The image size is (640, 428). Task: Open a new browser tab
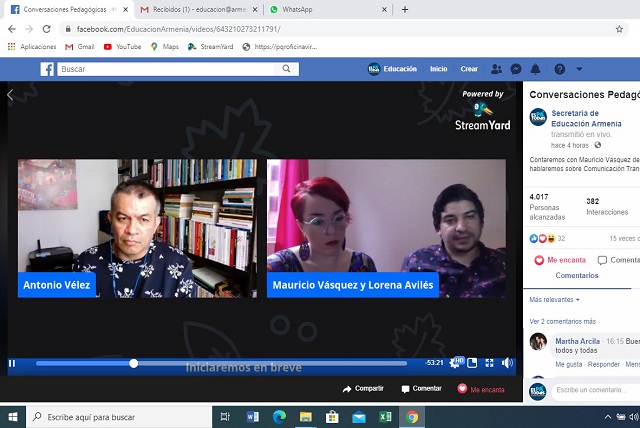pyautogui.click(x=405, y=9)
